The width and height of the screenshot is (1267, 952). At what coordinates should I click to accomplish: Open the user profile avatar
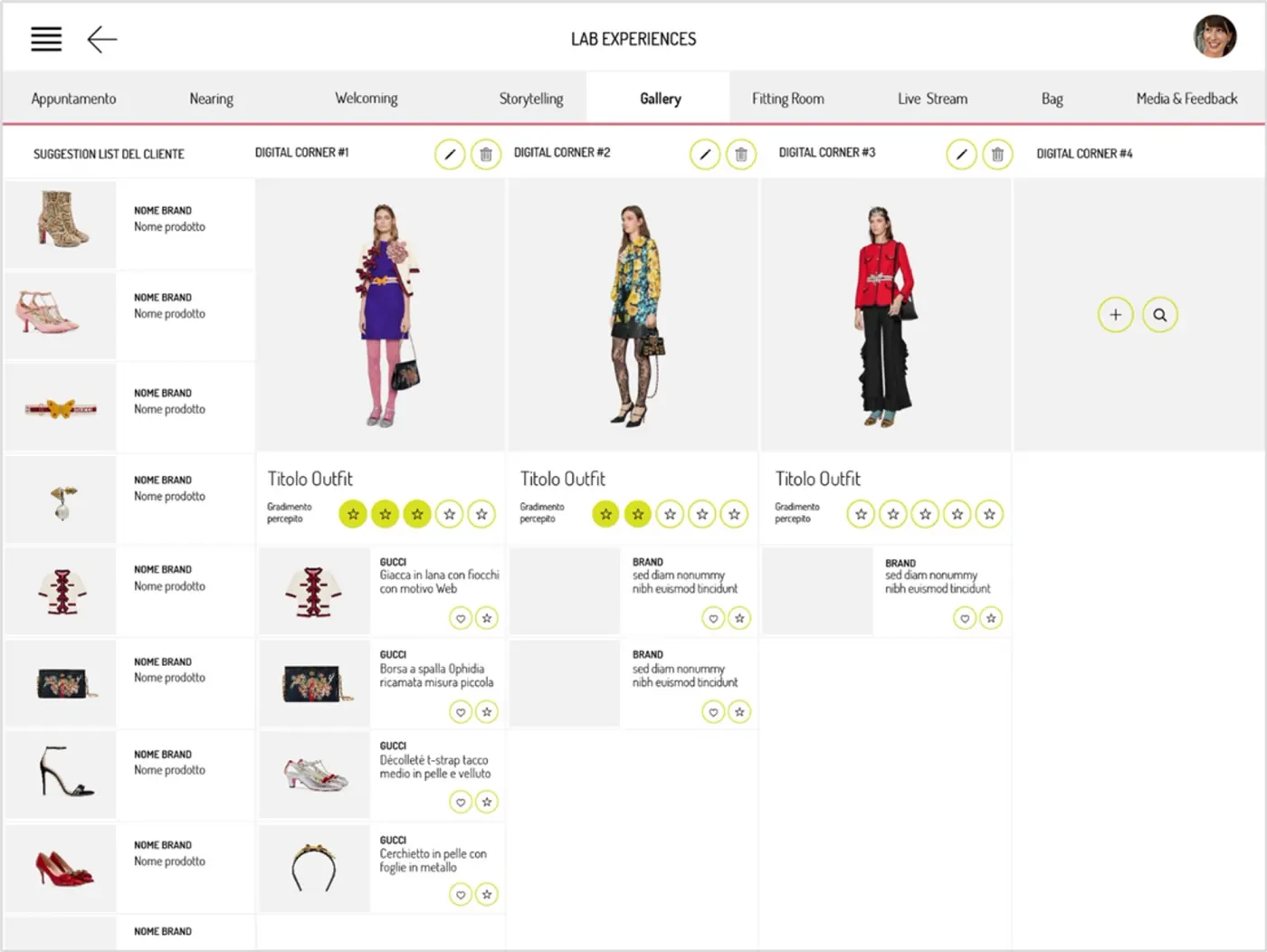click(1215, 37)
